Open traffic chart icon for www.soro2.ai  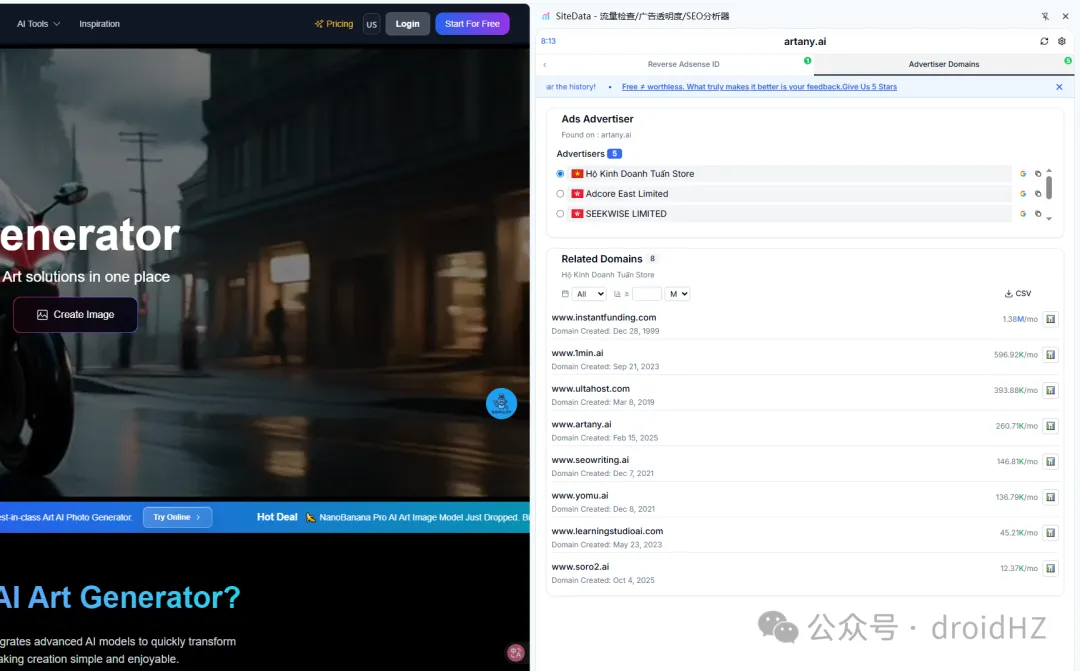tap(1050, 568)
